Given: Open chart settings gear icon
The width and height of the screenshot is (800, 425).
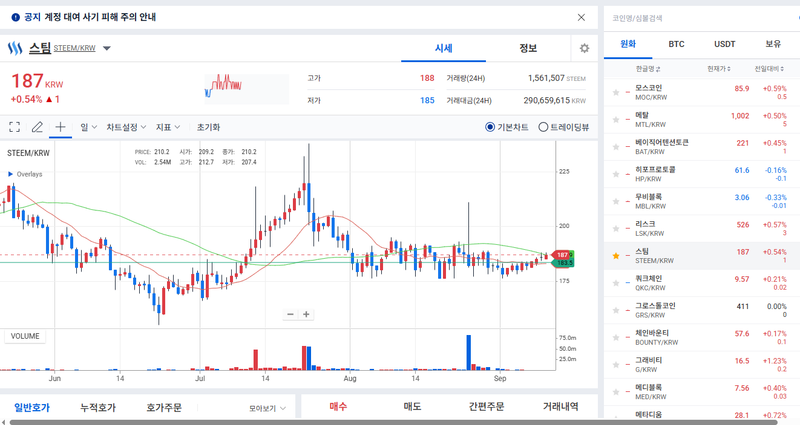Looking at the screenshot, I should 584,48.
